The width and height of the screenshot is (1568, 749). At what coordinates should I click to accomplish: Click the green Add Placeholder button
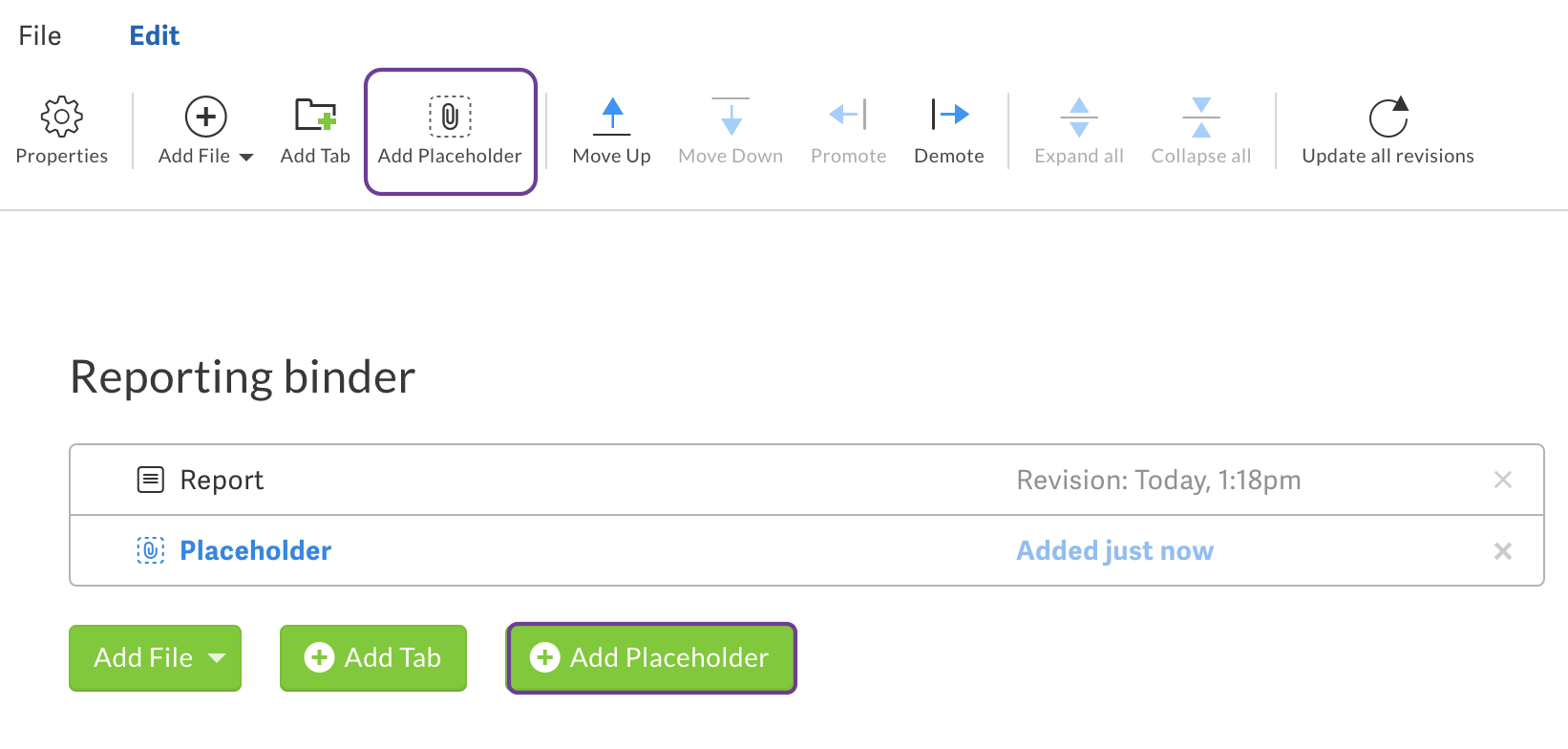coord(650,657)
